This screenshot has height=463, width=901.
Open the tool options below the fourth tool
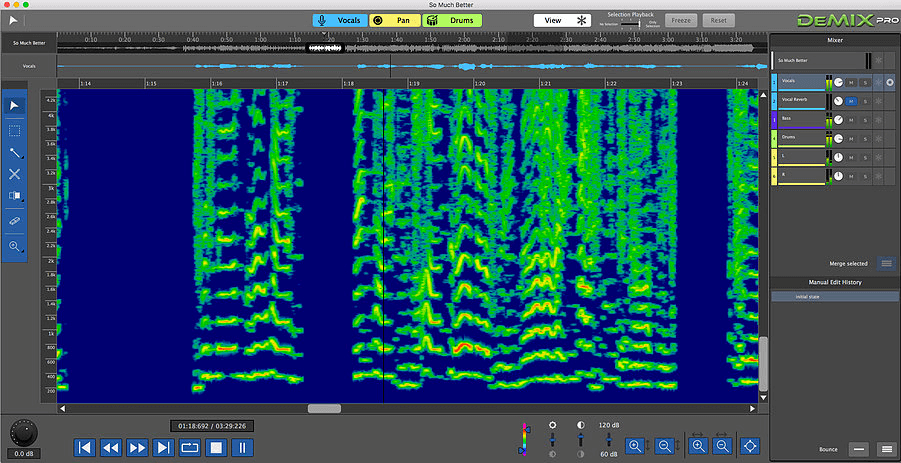[14, 197]
